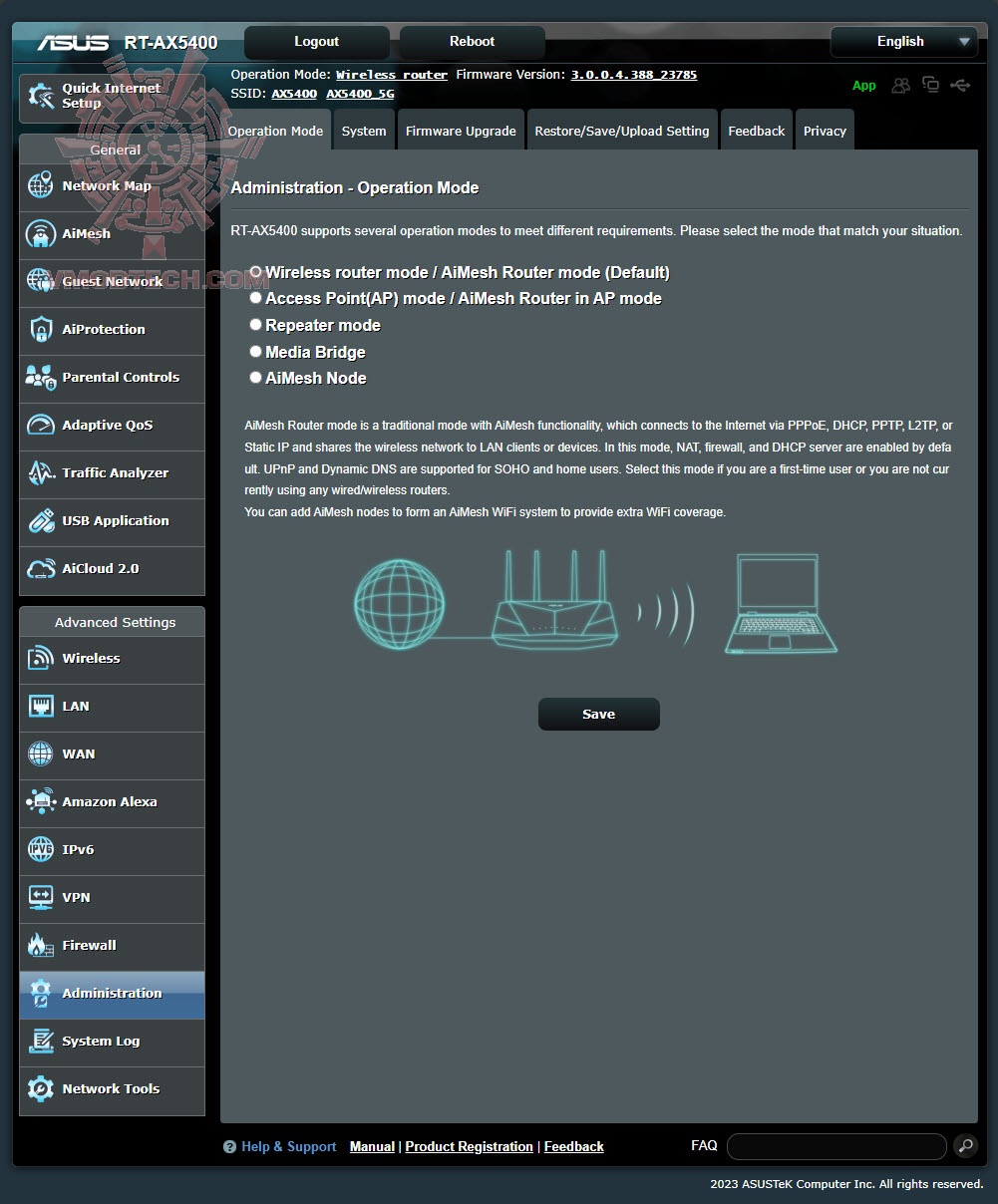Select Media Bridge radio button

256,351
